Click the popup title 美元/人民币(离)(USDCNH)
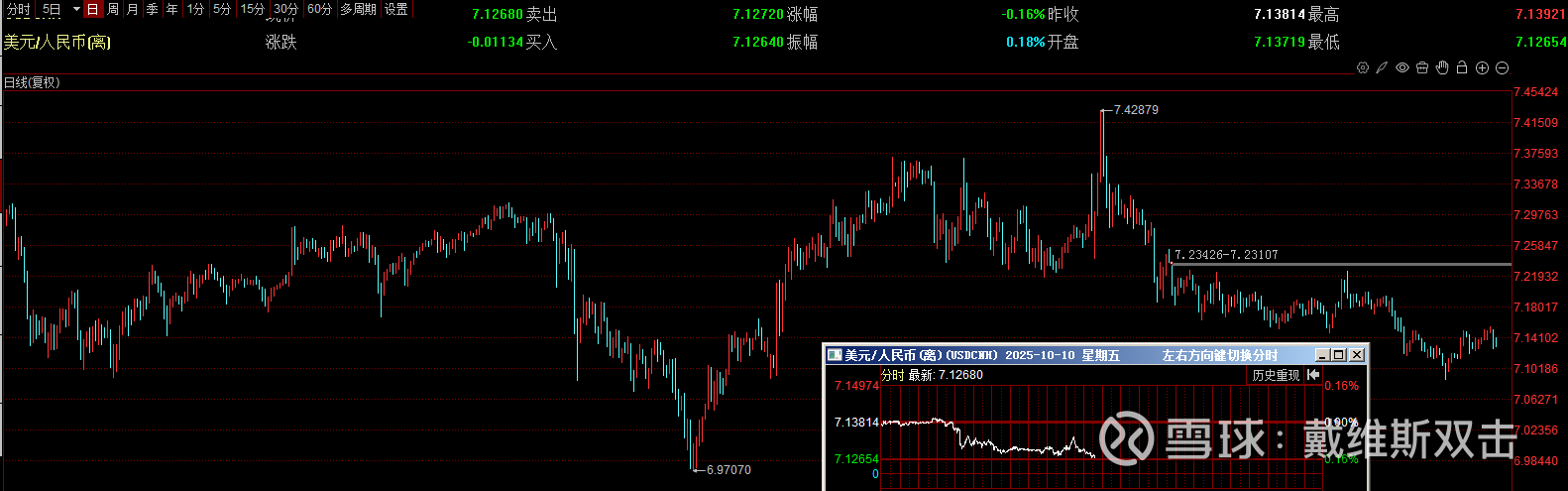This screenshot has width=1568, height=491. 922,355
